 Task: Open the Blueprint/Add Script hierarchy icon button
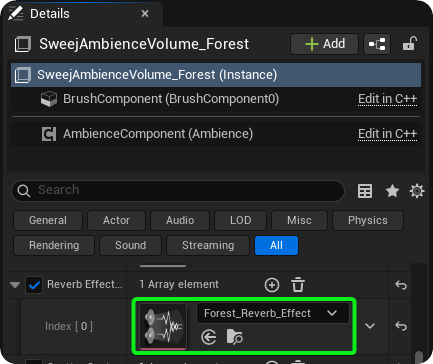[377, 44]
